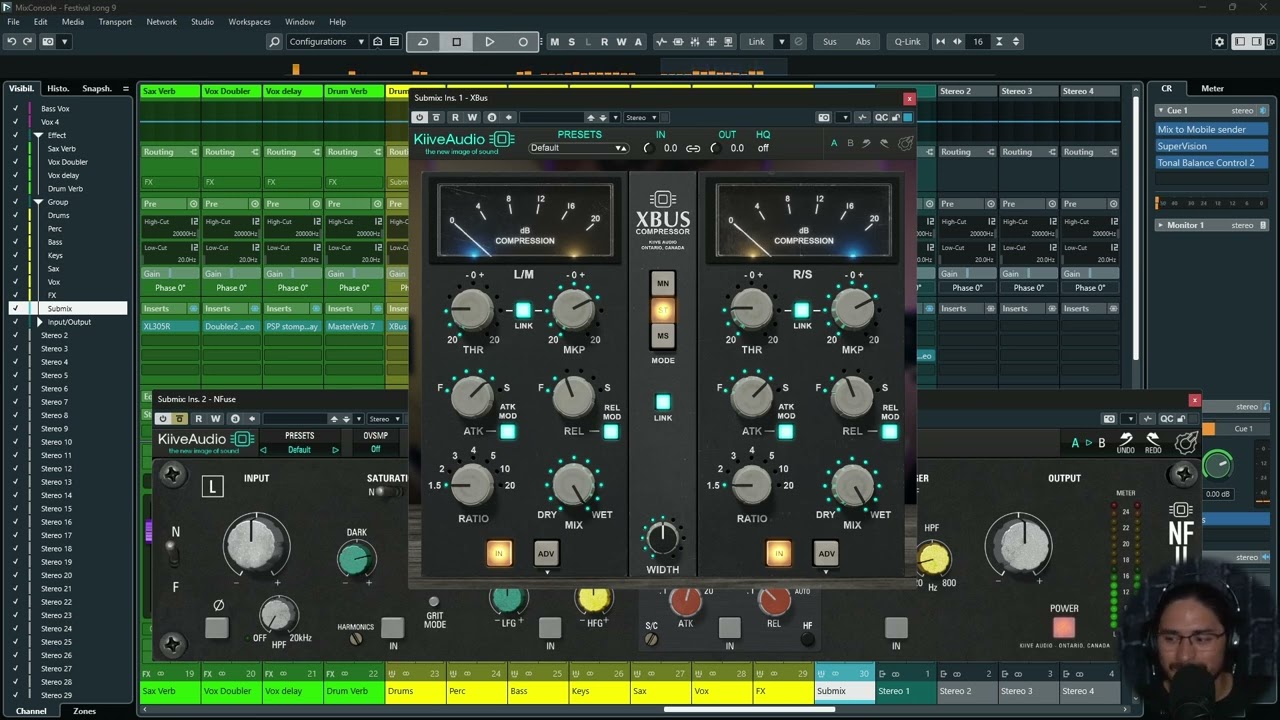
Task: Collapse the Effect folder in visibility list
Action: (x=38, y=135)
